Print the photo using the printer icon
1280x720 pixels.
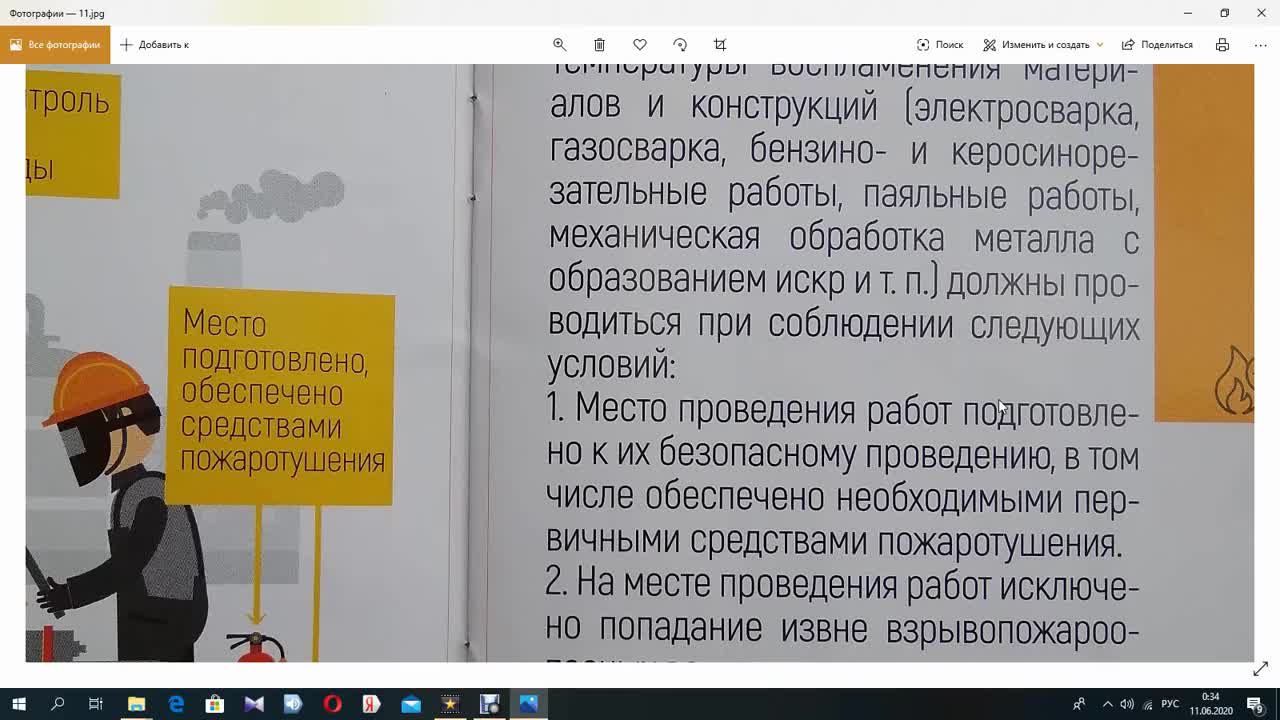1222,45
